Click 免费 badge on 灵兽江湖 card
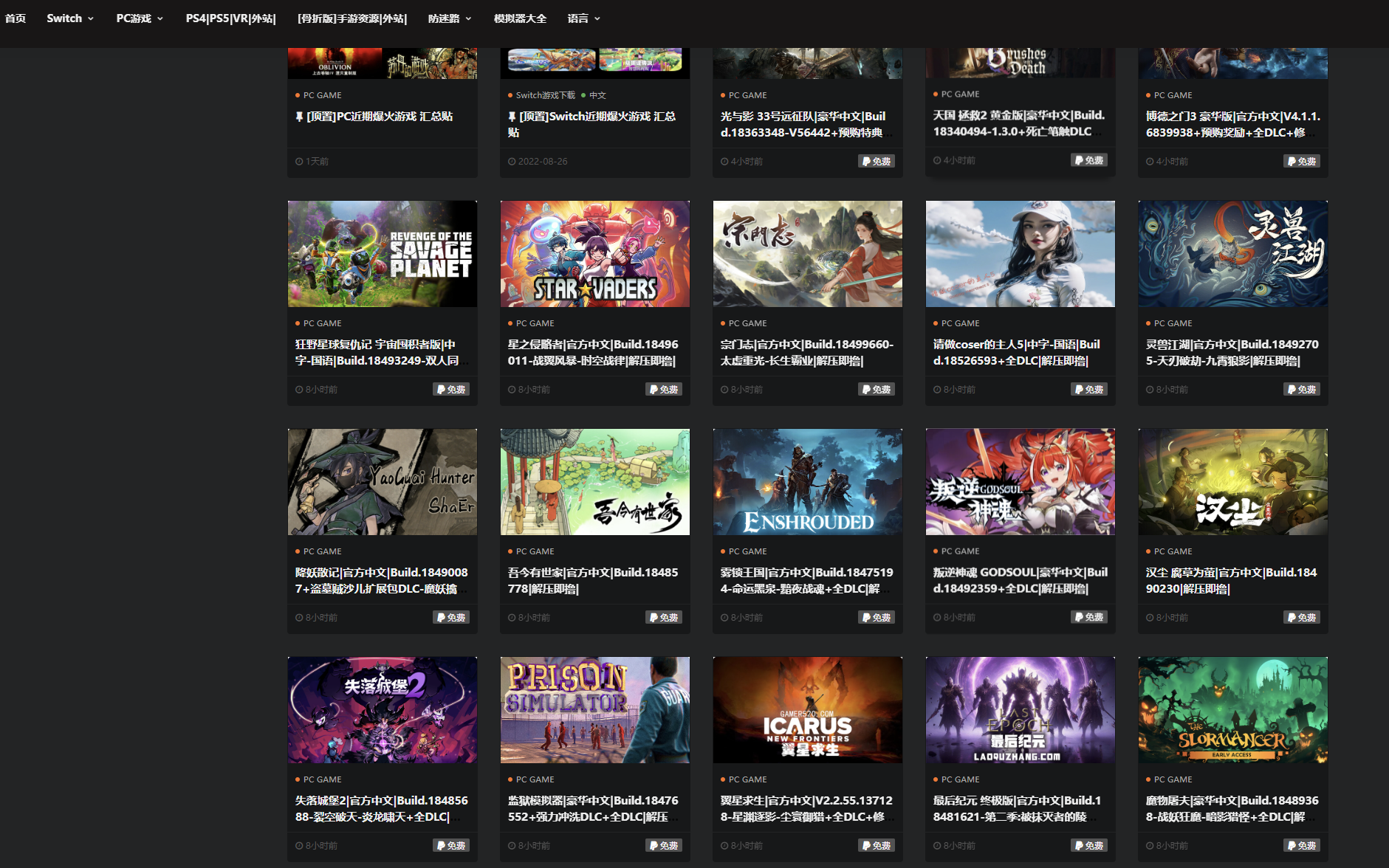Image resolution: width=1389 pixels, height=868 pixels. [x=1302, y=389]
